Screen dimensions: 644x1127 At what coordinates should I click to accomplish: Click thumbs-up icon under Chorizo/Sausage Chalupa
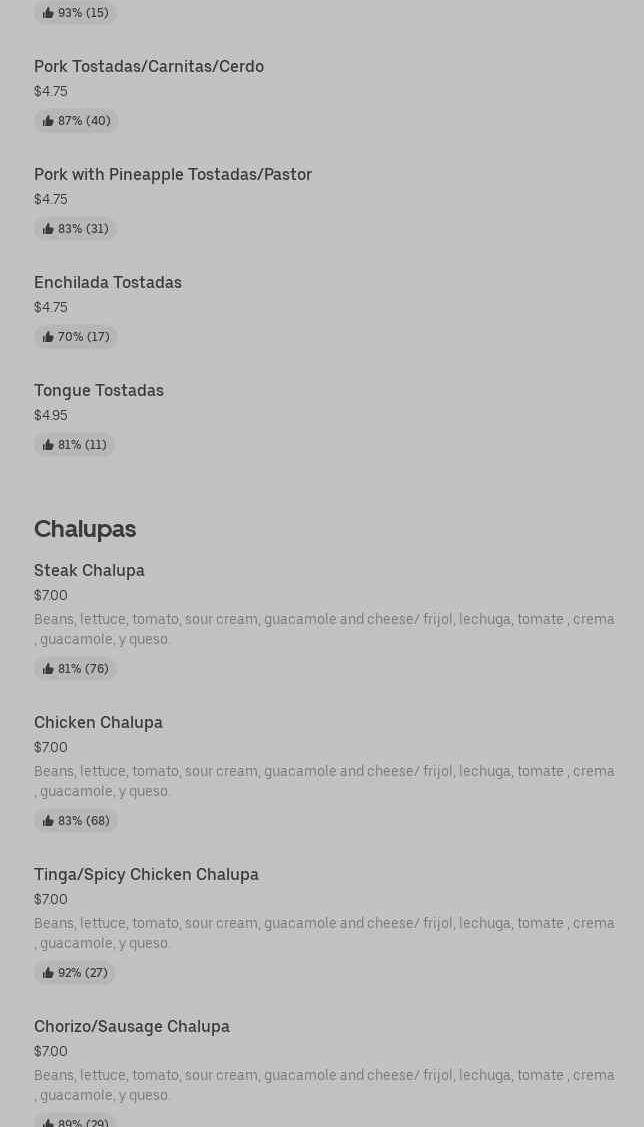click(48, 1123)
